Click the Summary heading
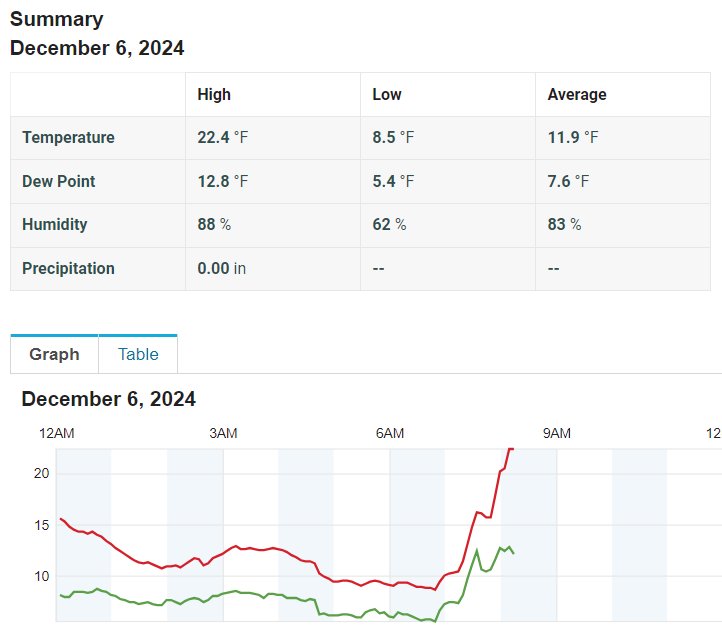Viewport: 722px width, 635px height. coord(57,19)
